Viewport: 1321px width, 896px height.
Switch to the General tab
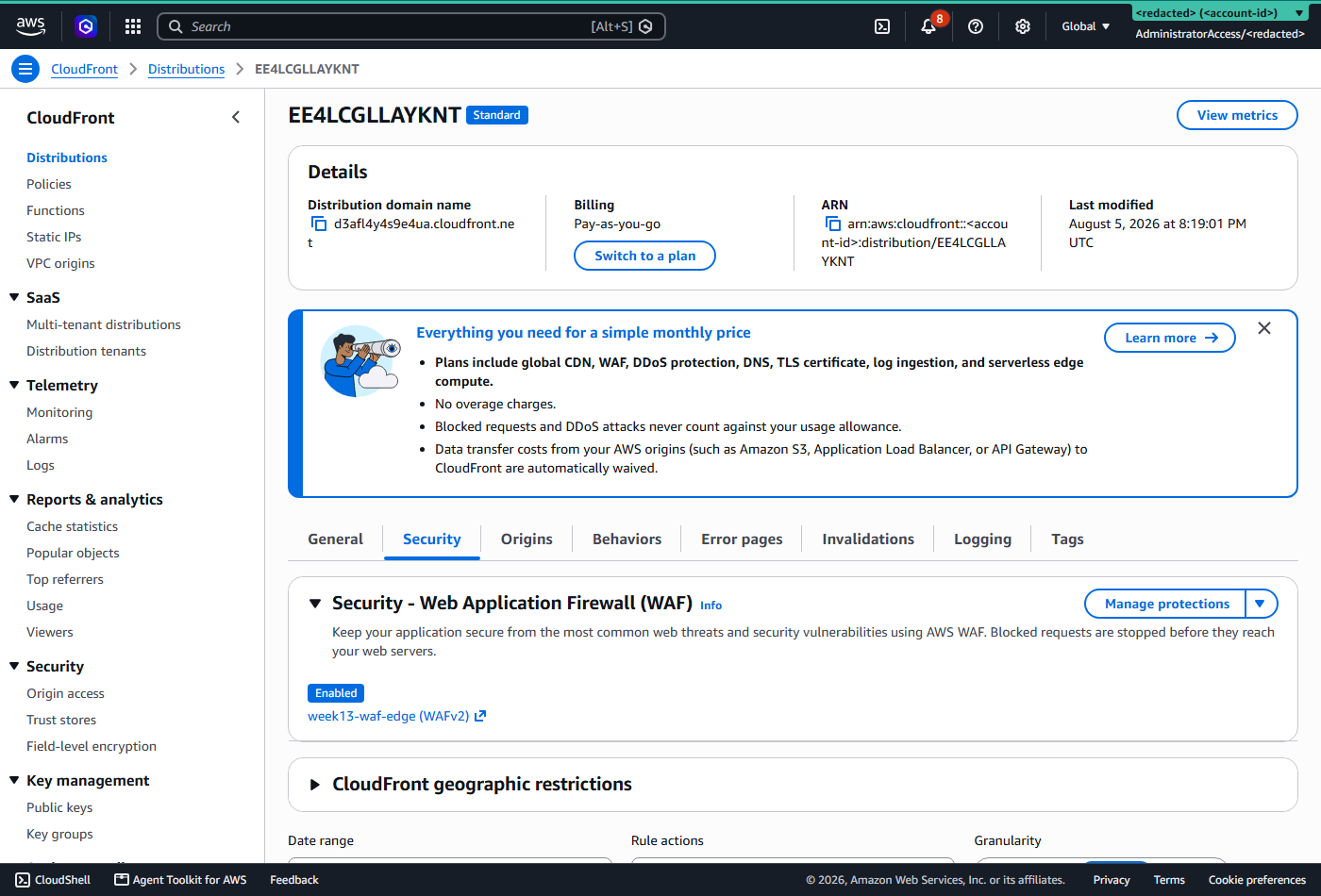pos(335,539)
